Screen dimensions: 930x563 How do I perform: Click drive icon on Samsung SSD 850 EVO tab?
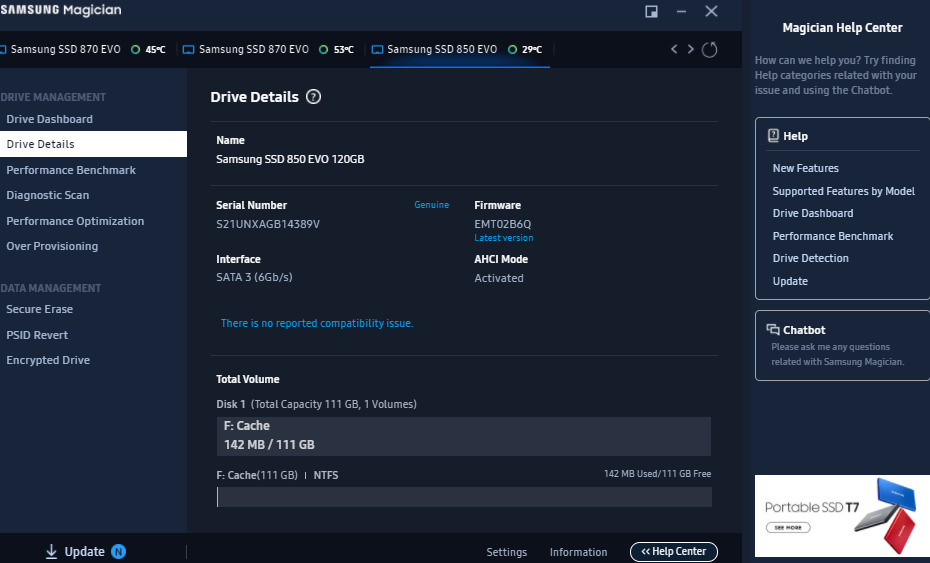[377, 50]
